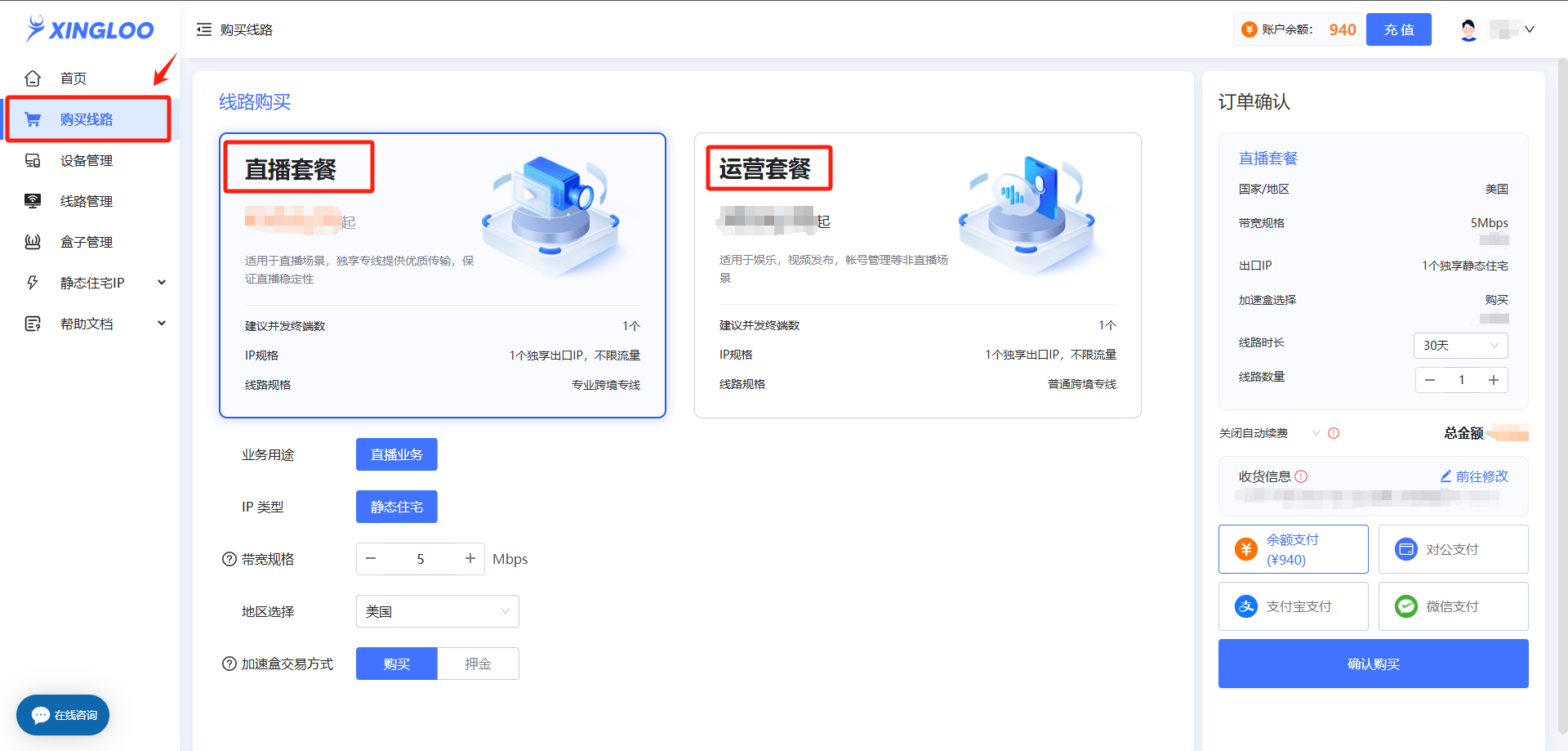Click the 940 account balance value
The width and height of the screenshot is (1568, 751).
pos(1343,29)
